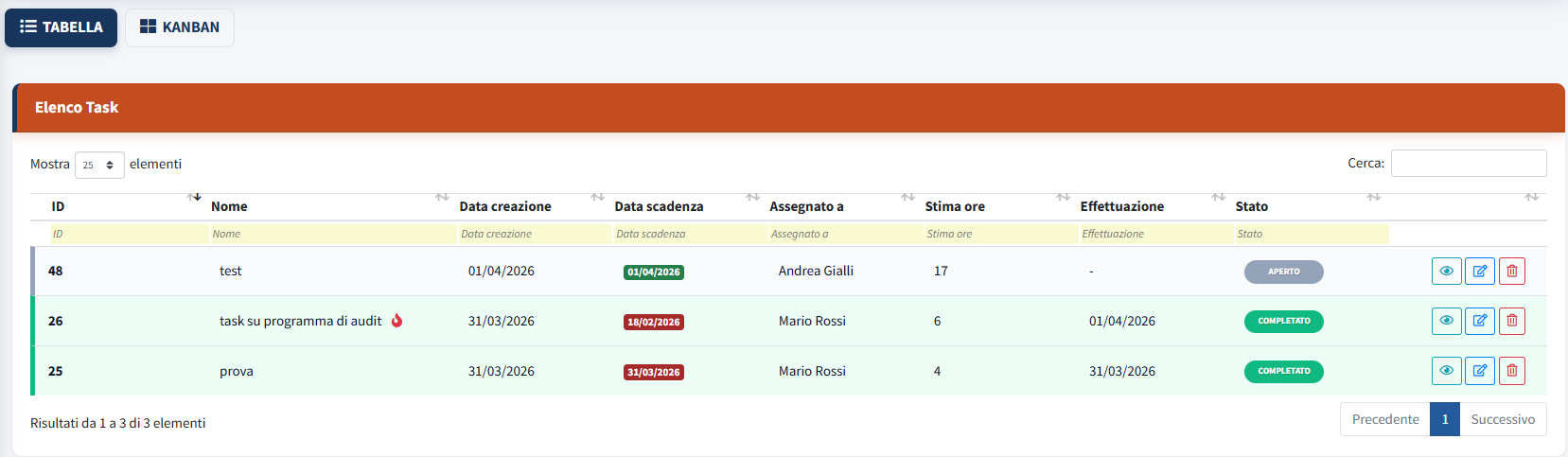Click the flame priority icon on audit task

pos(397,321)
